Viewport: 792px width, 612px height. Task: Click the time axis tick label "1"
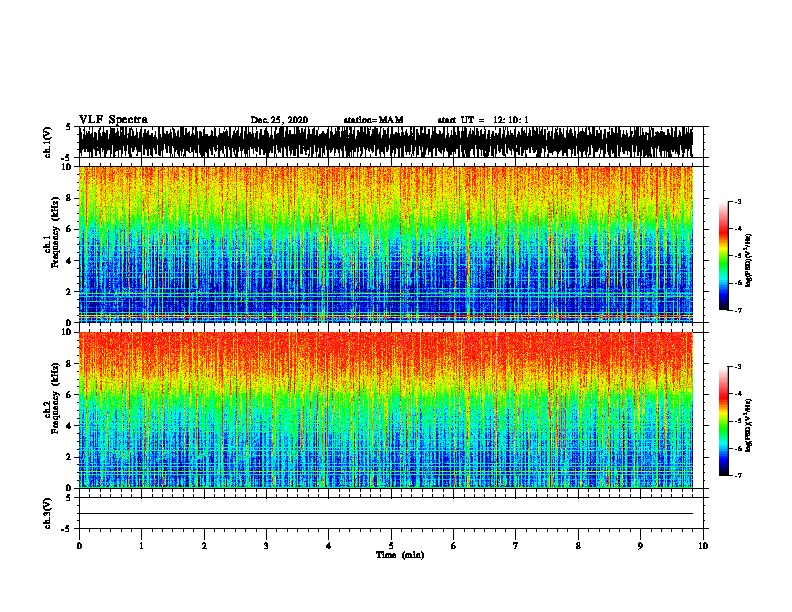point(141,546)
